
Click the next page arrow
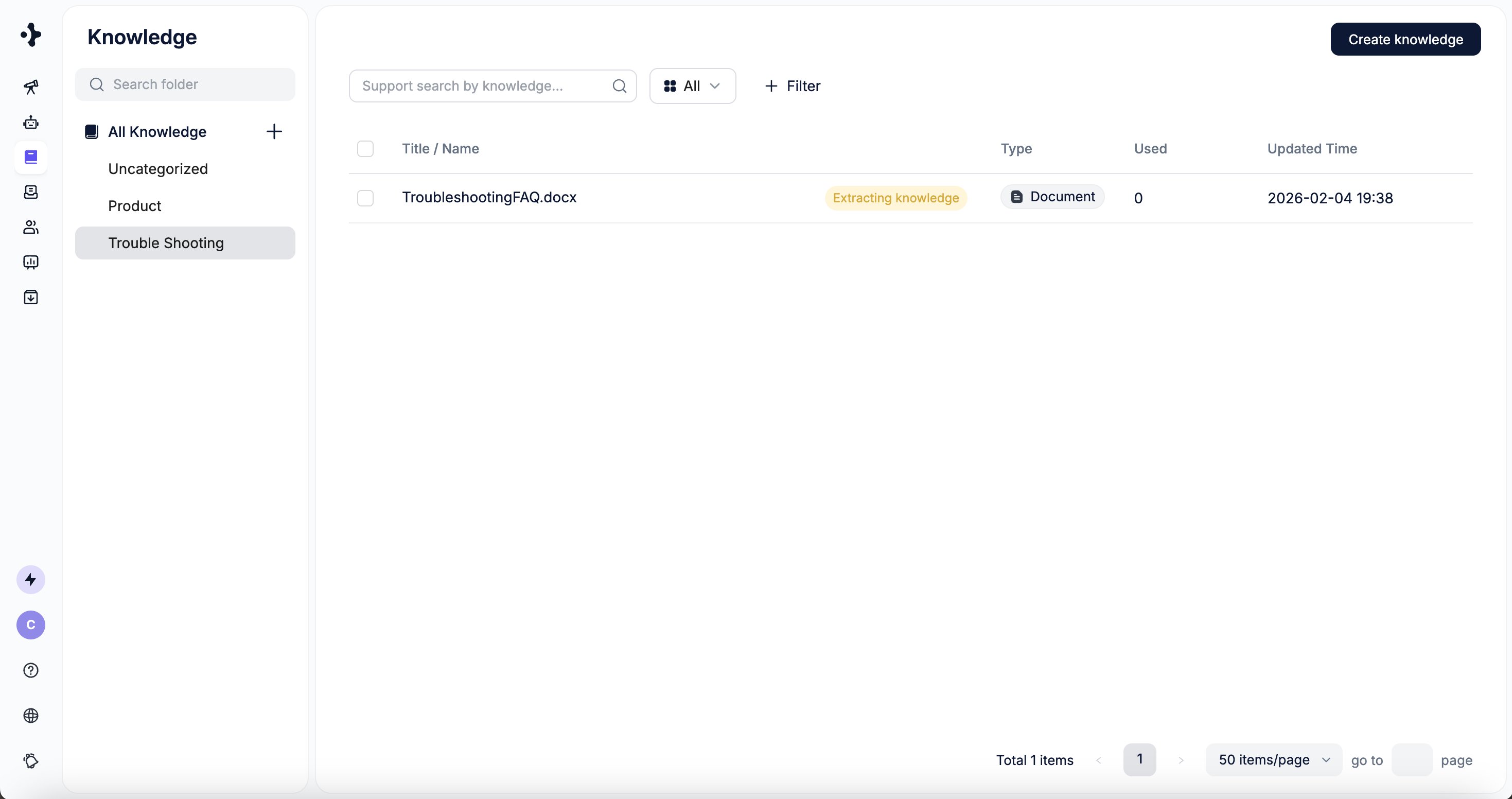[x=1181, y=760]
